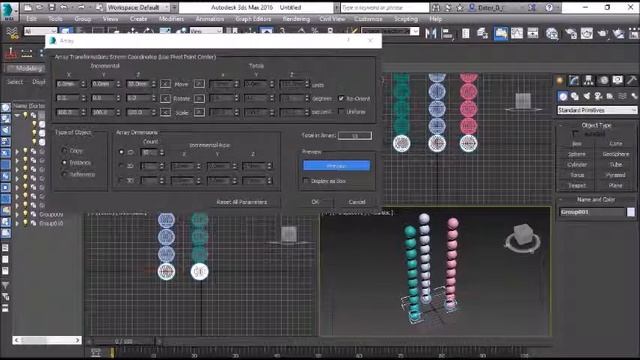Click Scale incremental left arrow button

pyautogui.click(x=165, y=112)
